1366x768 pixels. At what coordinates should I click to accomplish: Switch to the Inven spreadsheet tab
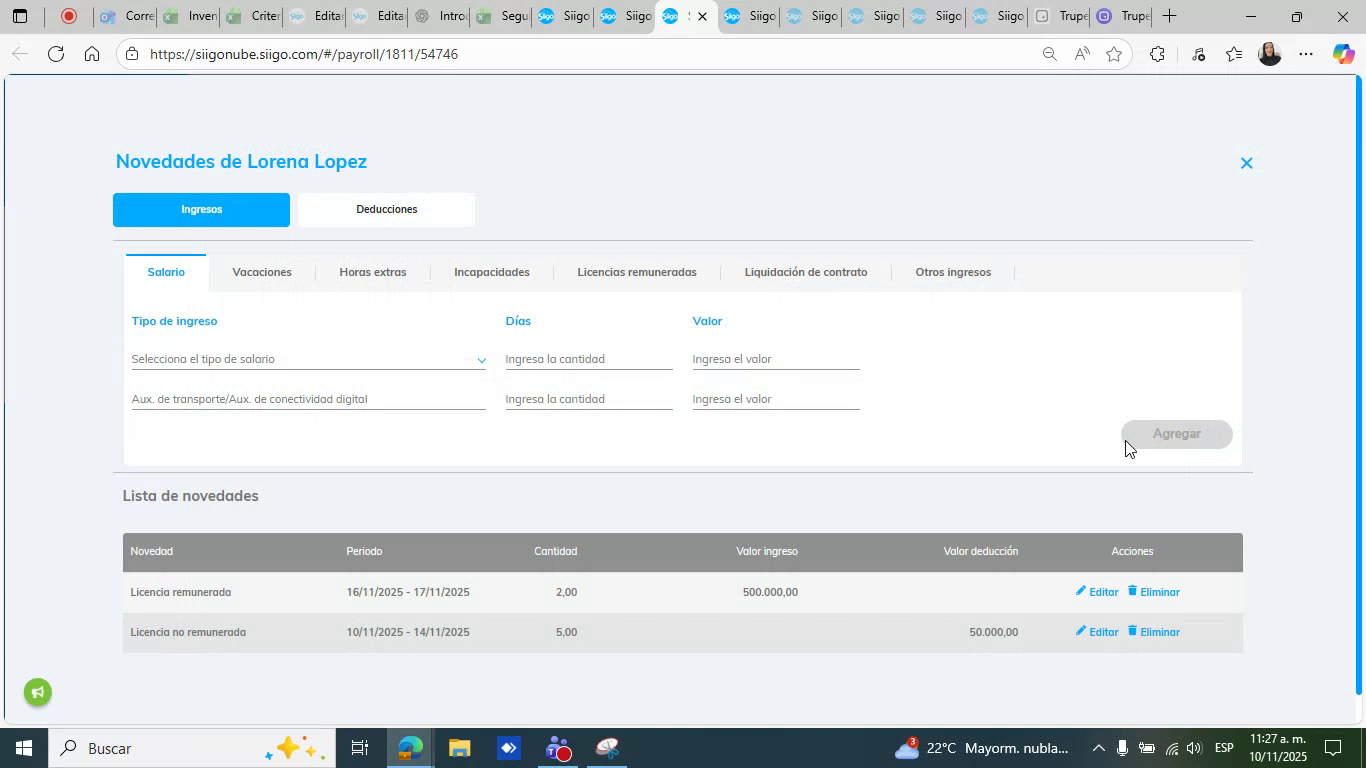coord(189,16)
